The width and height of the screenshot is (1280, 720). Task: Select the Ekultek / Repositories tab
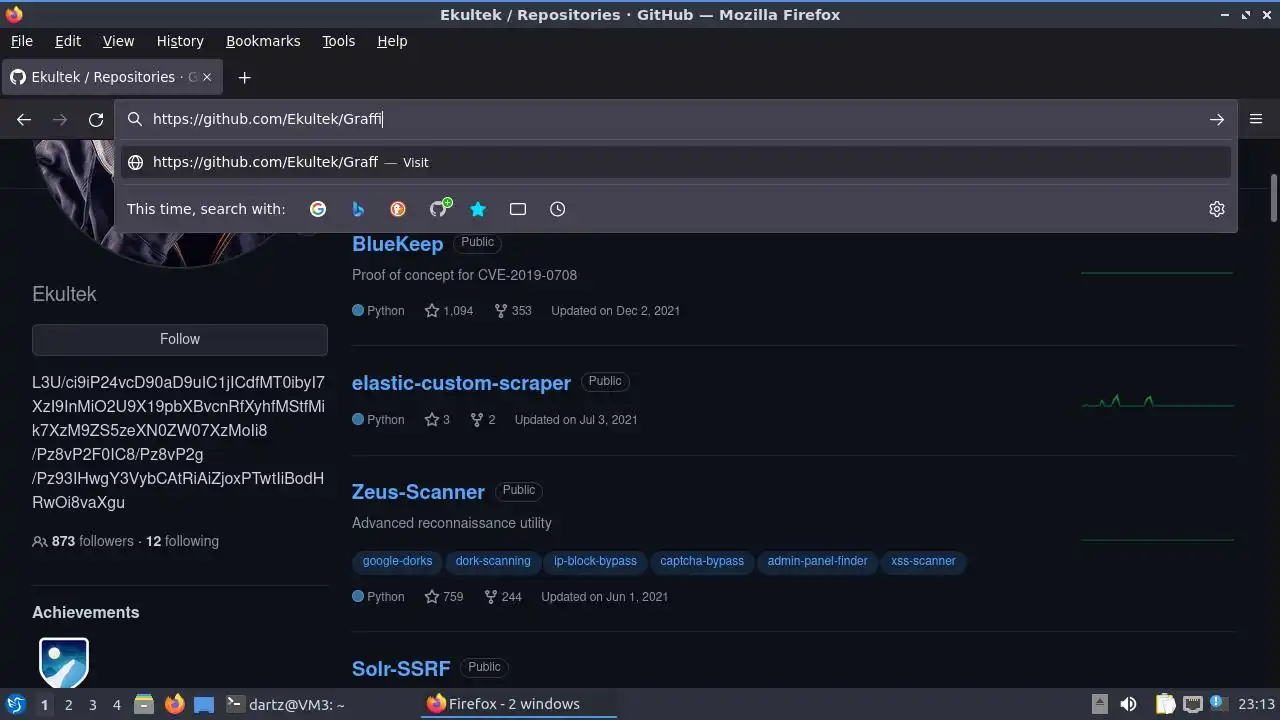pos(112,77)
